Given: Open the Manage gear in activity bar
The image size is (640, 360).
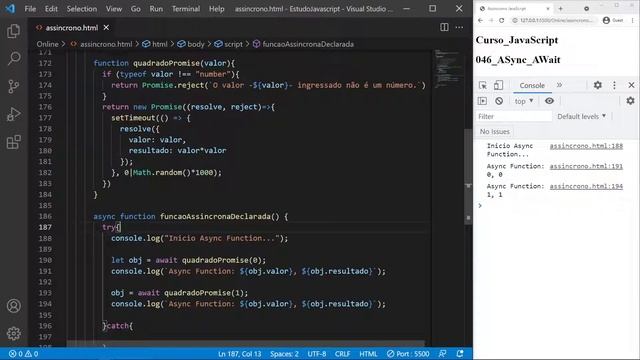Looking at the screenshot, I should click(x=13, y=333).
